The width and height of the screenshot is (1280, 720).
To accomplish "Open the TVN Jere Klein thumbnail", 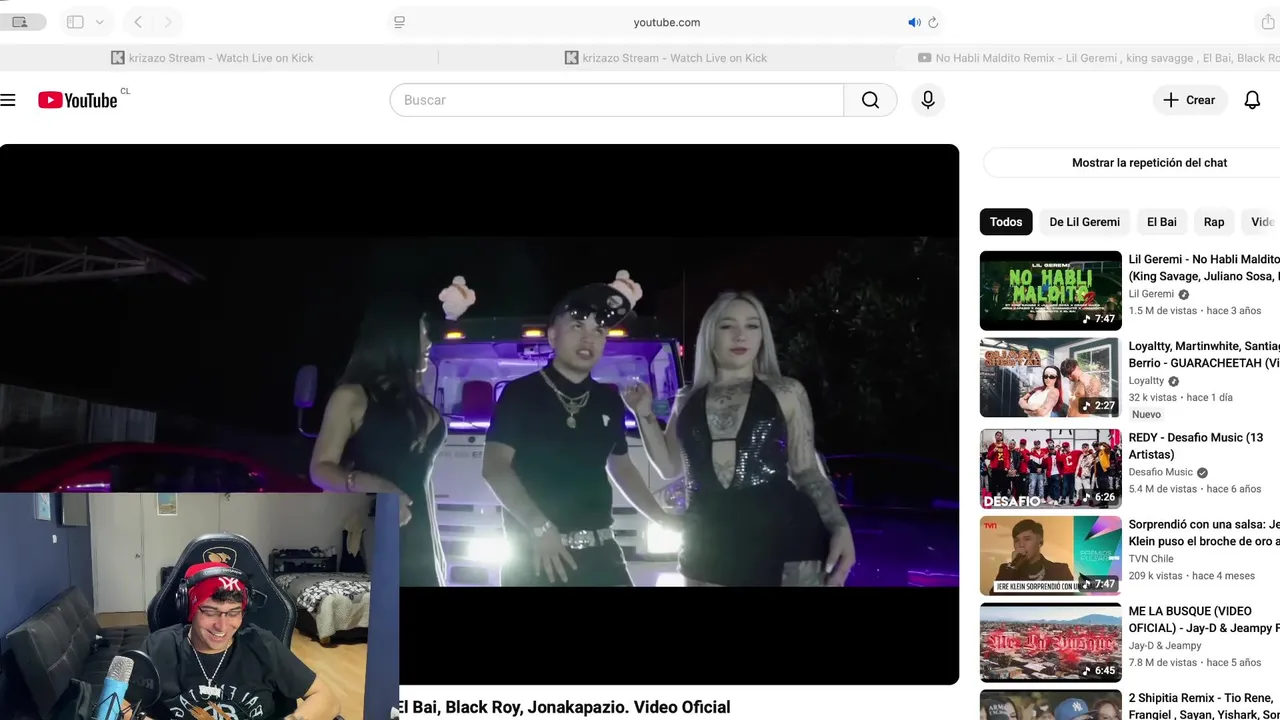I will point(1051,556).
